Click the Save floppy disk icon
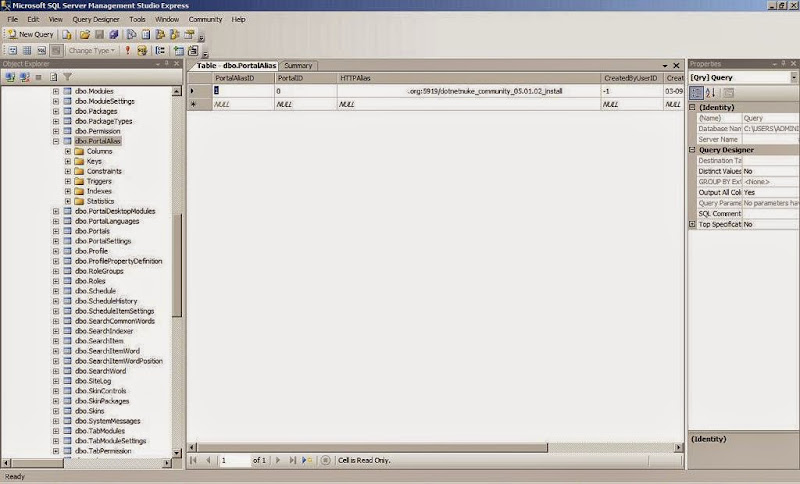Screen dimensions: 800x484 99,34
